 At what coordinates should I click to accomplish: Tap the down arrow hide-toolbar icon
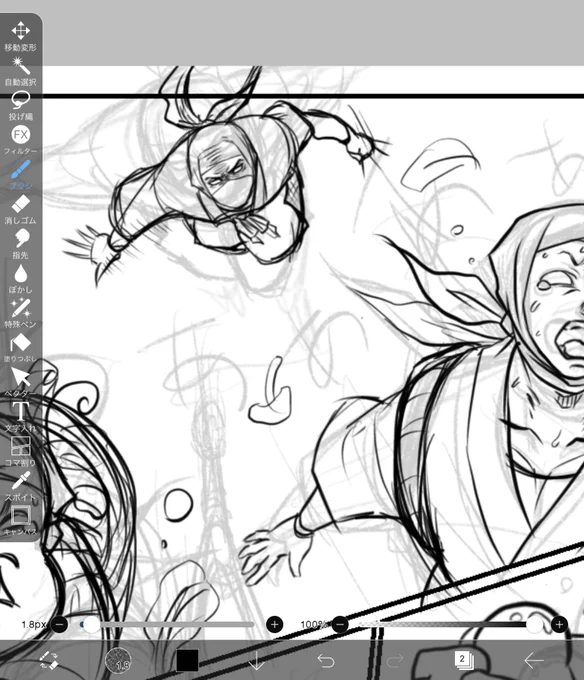257,661
